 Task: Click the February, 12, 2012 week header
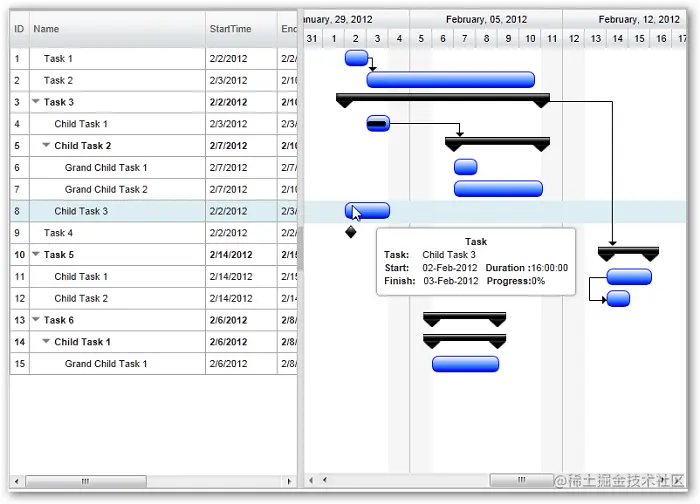click(625, 20)
